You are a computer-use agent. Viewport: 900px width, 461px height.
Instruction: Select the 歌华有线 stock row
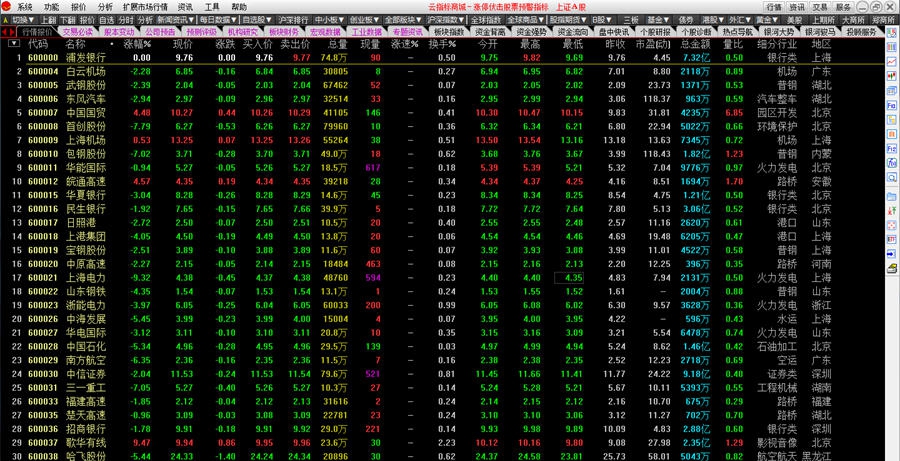tap(442, 443)
